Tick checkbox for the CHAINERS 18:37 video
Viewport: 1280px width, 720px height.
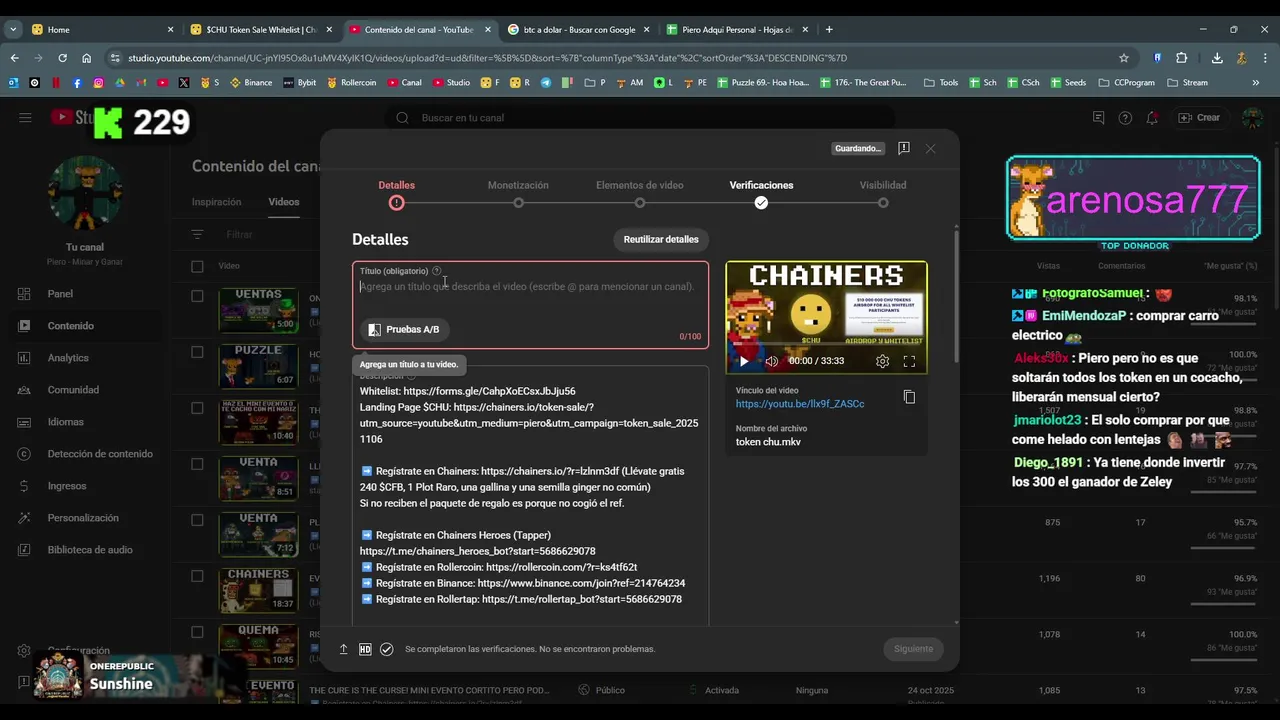(197, 576)
